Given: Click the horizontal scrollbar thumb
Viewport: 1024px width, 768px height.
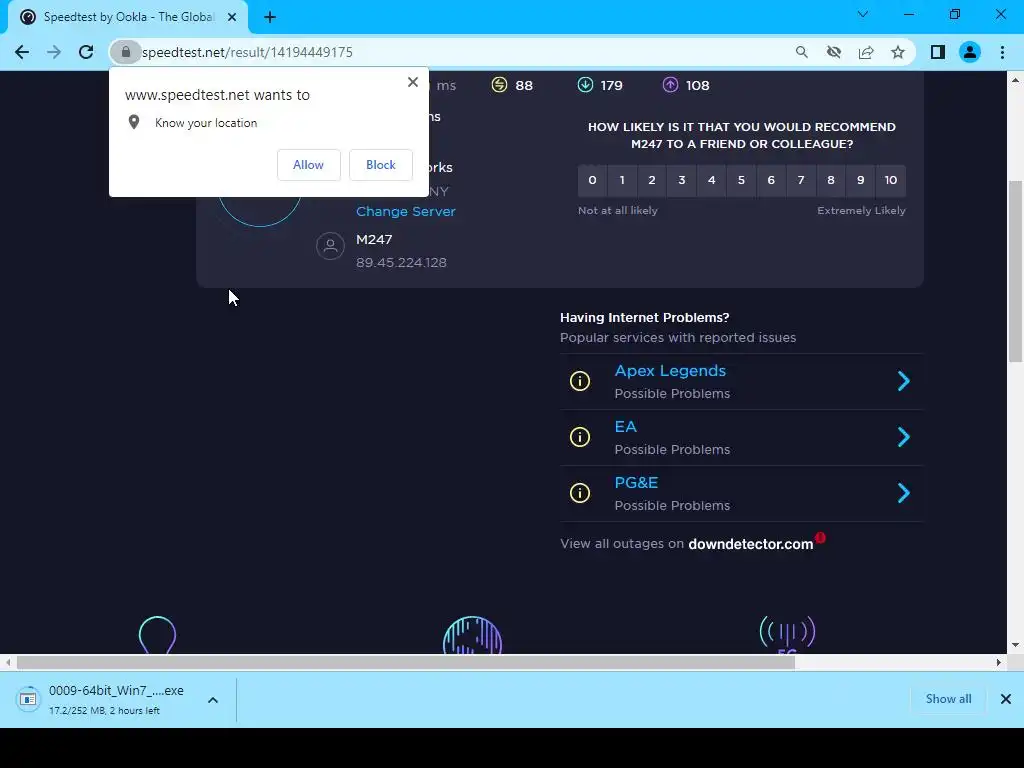Looking at the screenshot, I should point(406,662).
